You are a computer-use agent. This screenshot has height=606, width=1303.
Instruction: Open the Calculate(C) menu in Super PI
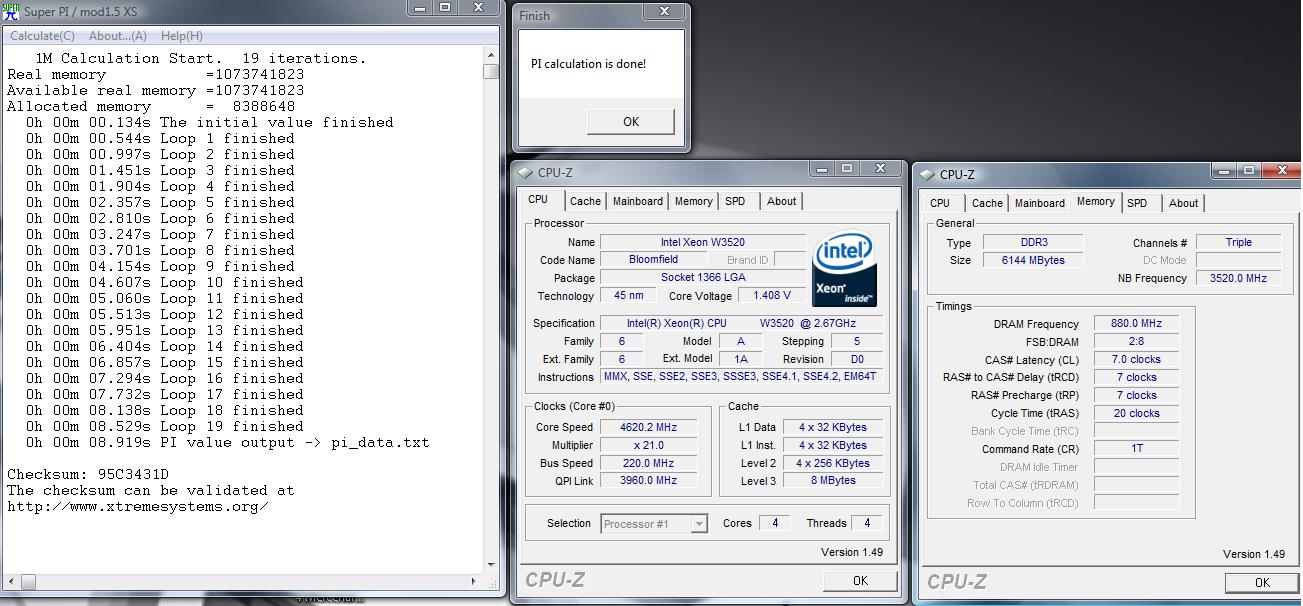[x=42, y=36]
